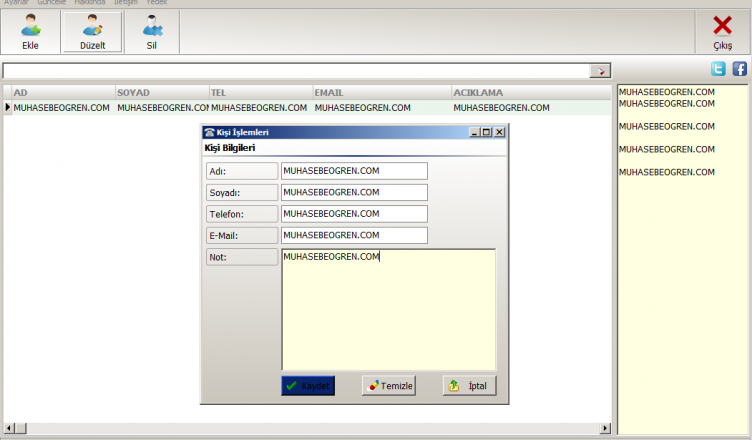Click the Ekle add-person toolbar icon
The height and width of the screenshot is (440, 752).
[30, 26]
